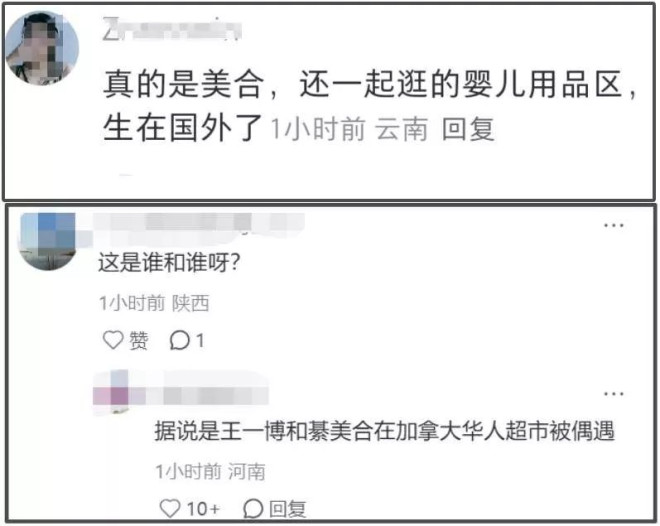Select the comment text 真的是美合
The height and width of the screenshot is (526, 660).
point(184,85)
